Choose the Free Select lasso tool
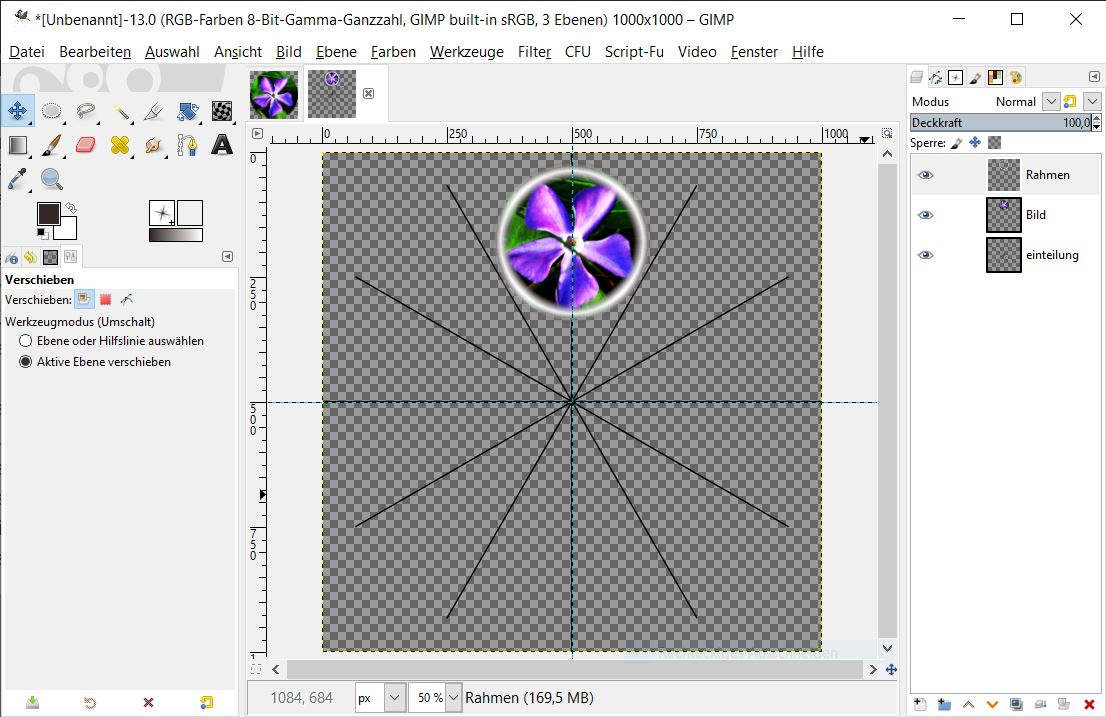The width and height of the screenshot is (1106, 717). coord(85,111)
